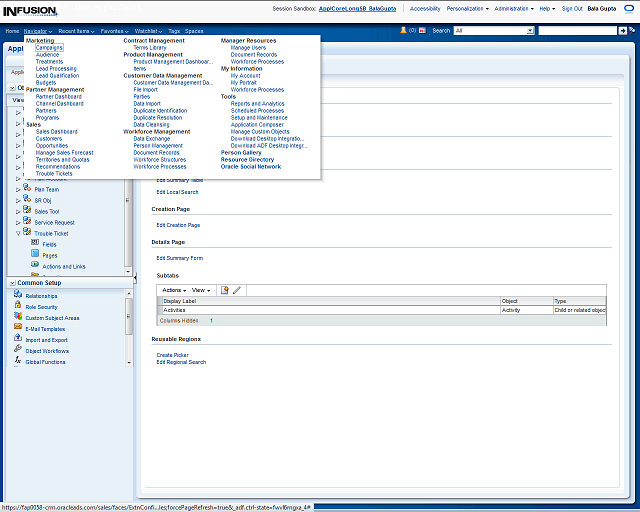Click the Sign Out link
This screenshot has width=640, height=512.
click(572, 8)
